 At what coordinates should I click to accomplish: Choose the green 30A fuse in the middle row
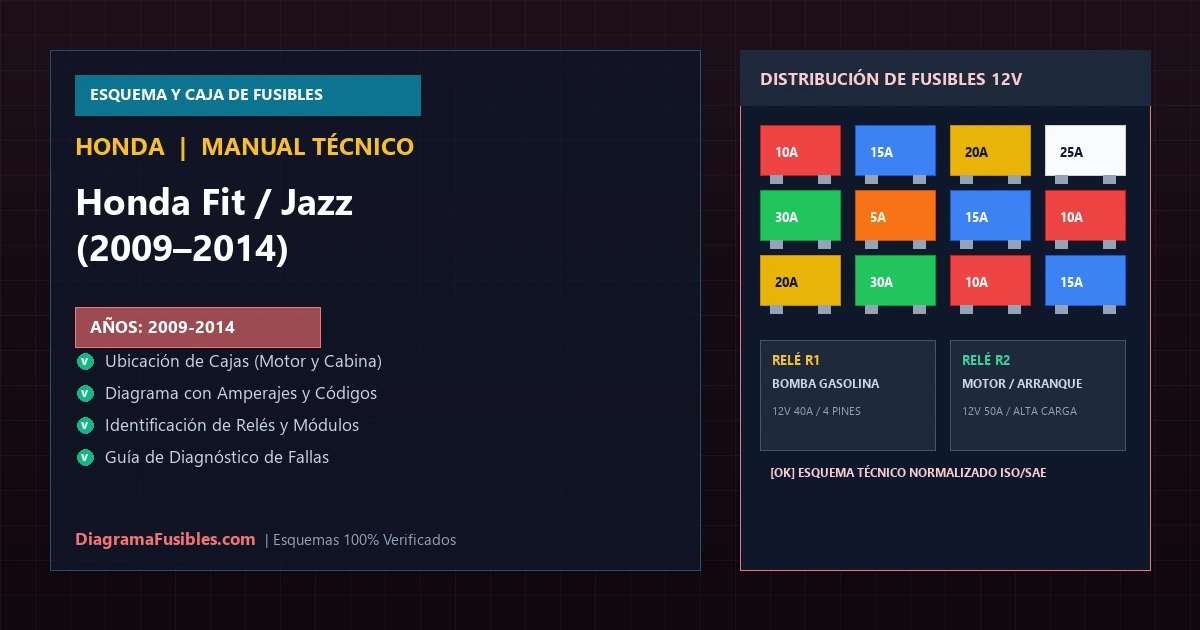click(800, 216)
